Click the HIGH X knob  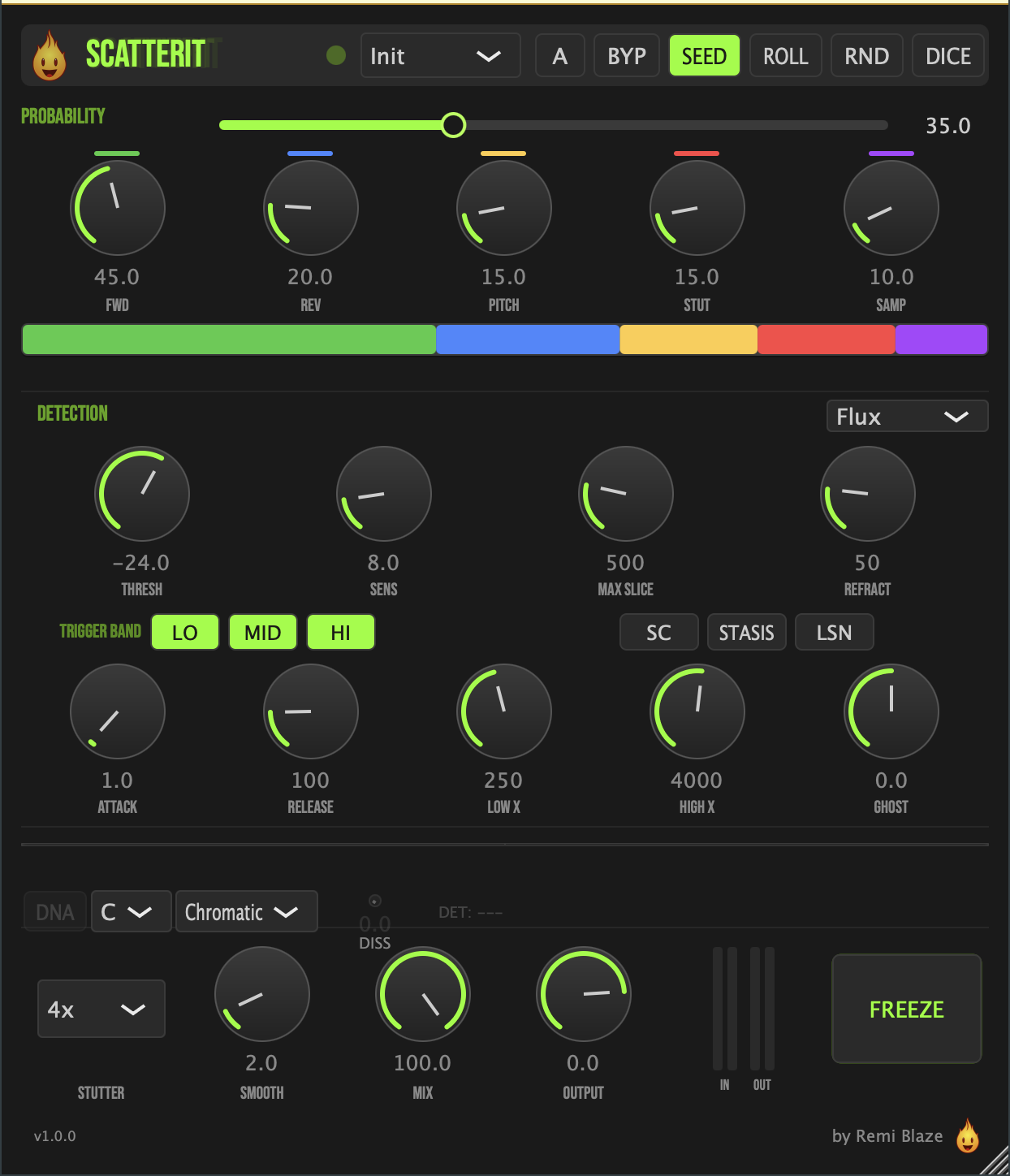(x=697, y=711)
